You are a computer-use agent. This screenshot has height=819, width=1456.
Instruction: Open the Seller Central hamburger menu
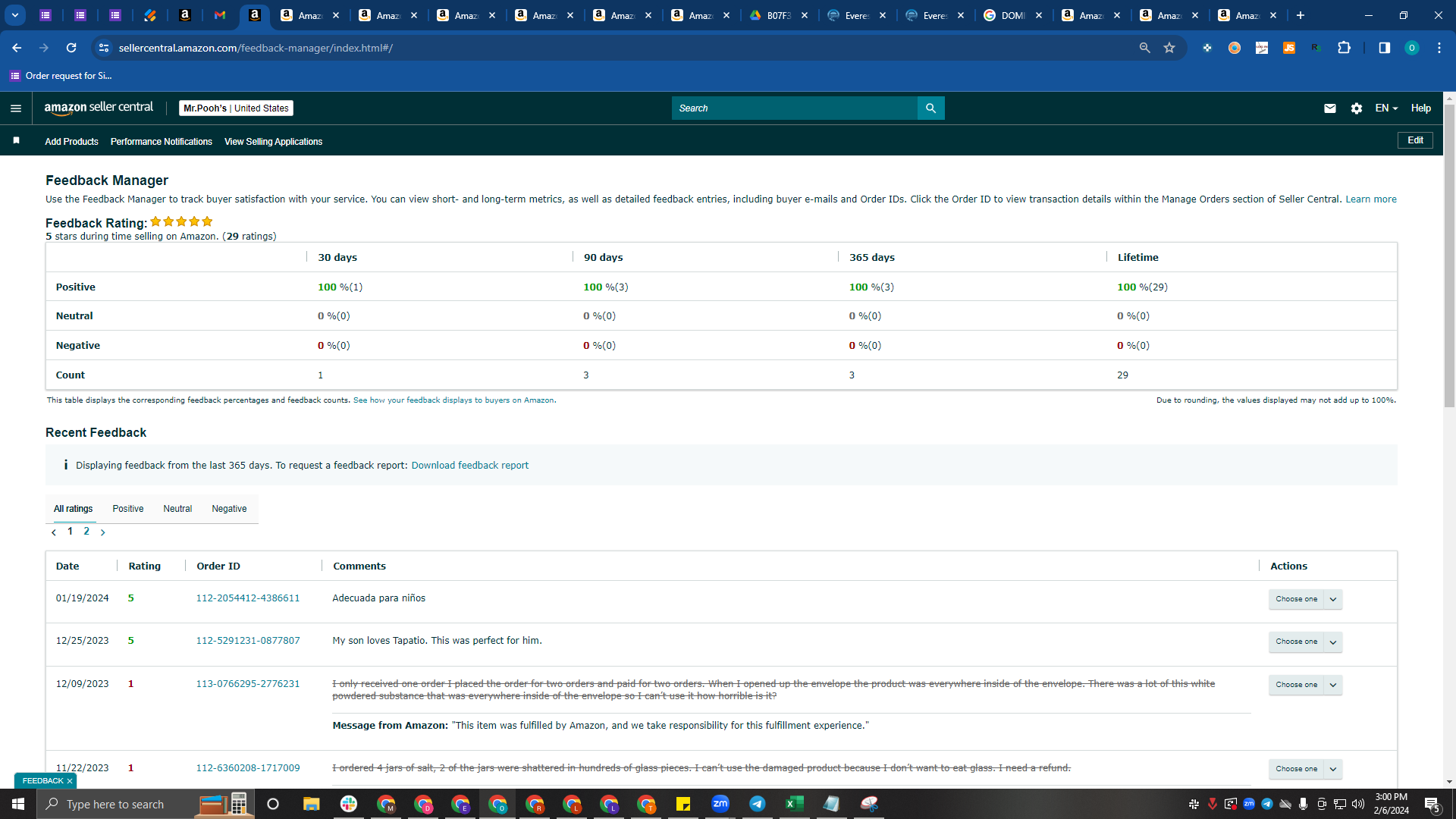(x=16, y=108)
